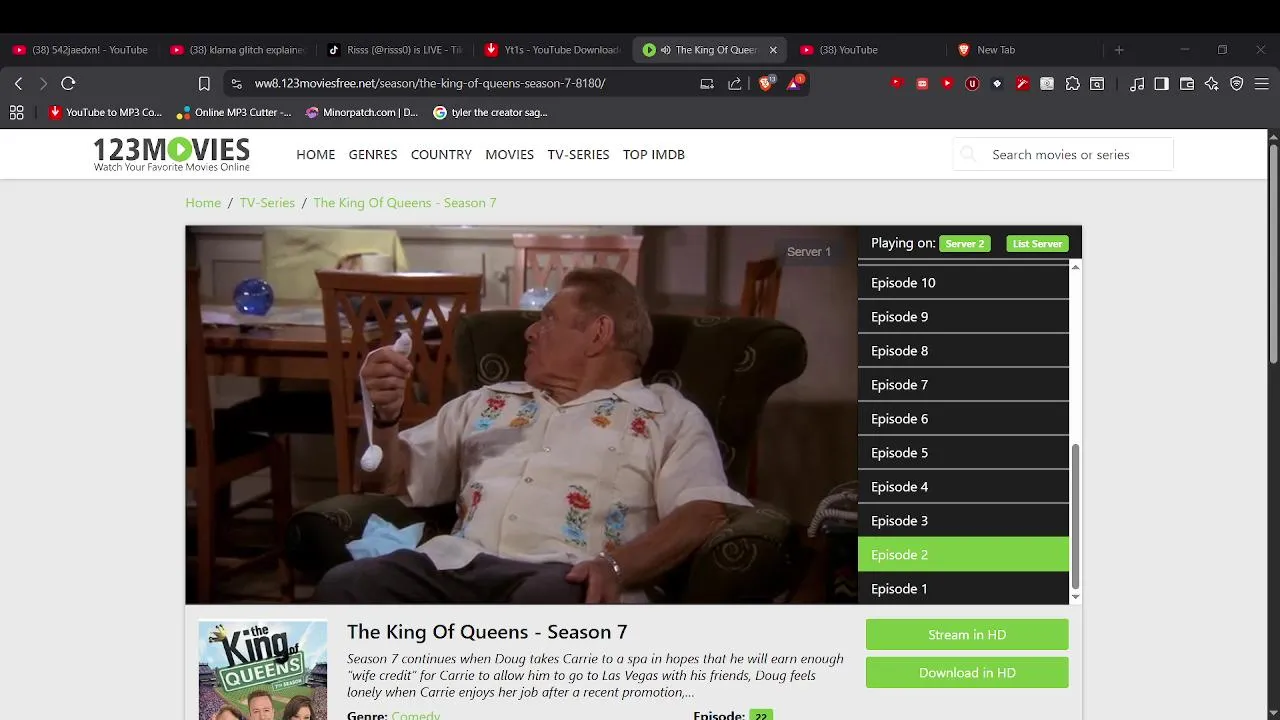Play Episode 1 from the list
This screenshot has width=1280, height=720.
pyautogui.click(x=963, y=589)
